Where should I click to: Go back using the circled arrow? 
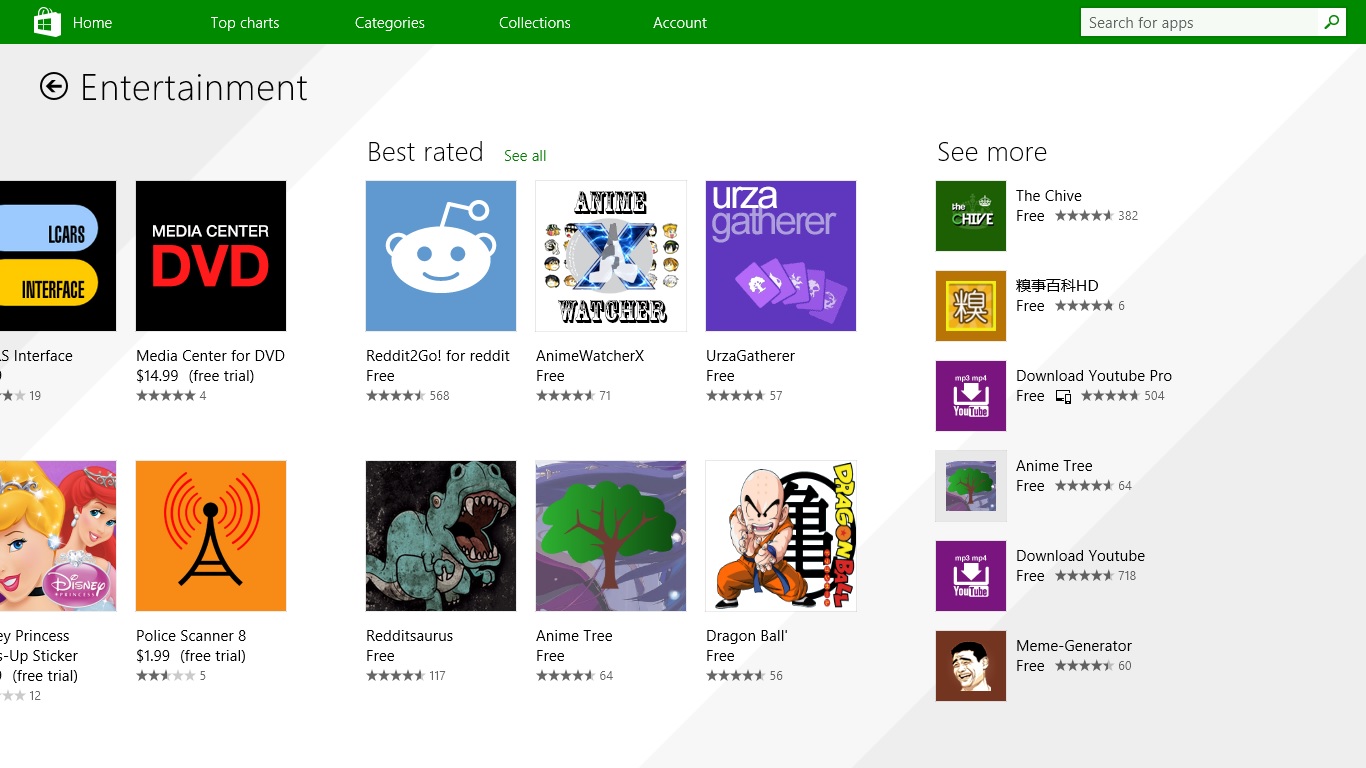click(54, 87)
